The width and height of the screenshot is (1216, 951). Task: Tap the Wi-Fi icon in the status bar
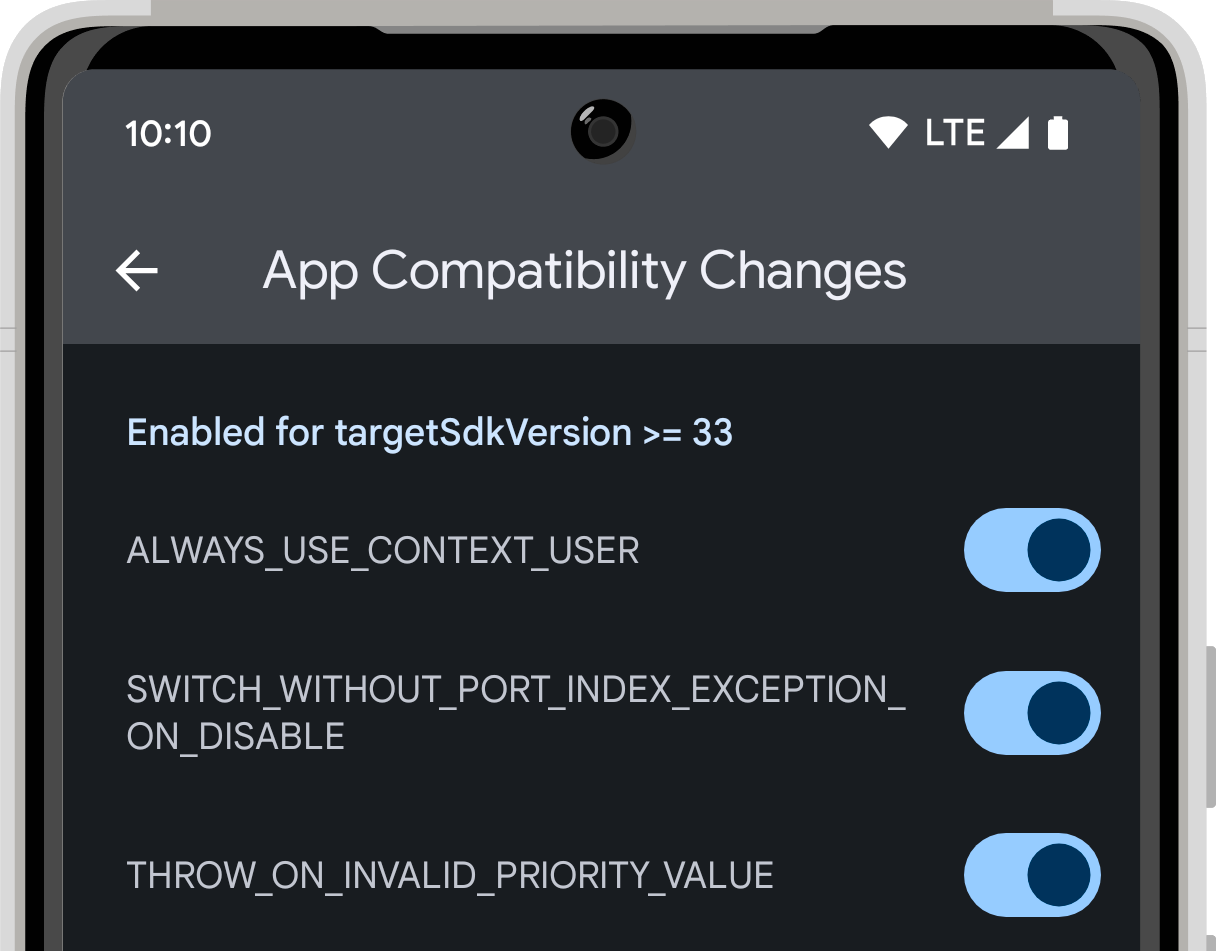click(888, 132)
